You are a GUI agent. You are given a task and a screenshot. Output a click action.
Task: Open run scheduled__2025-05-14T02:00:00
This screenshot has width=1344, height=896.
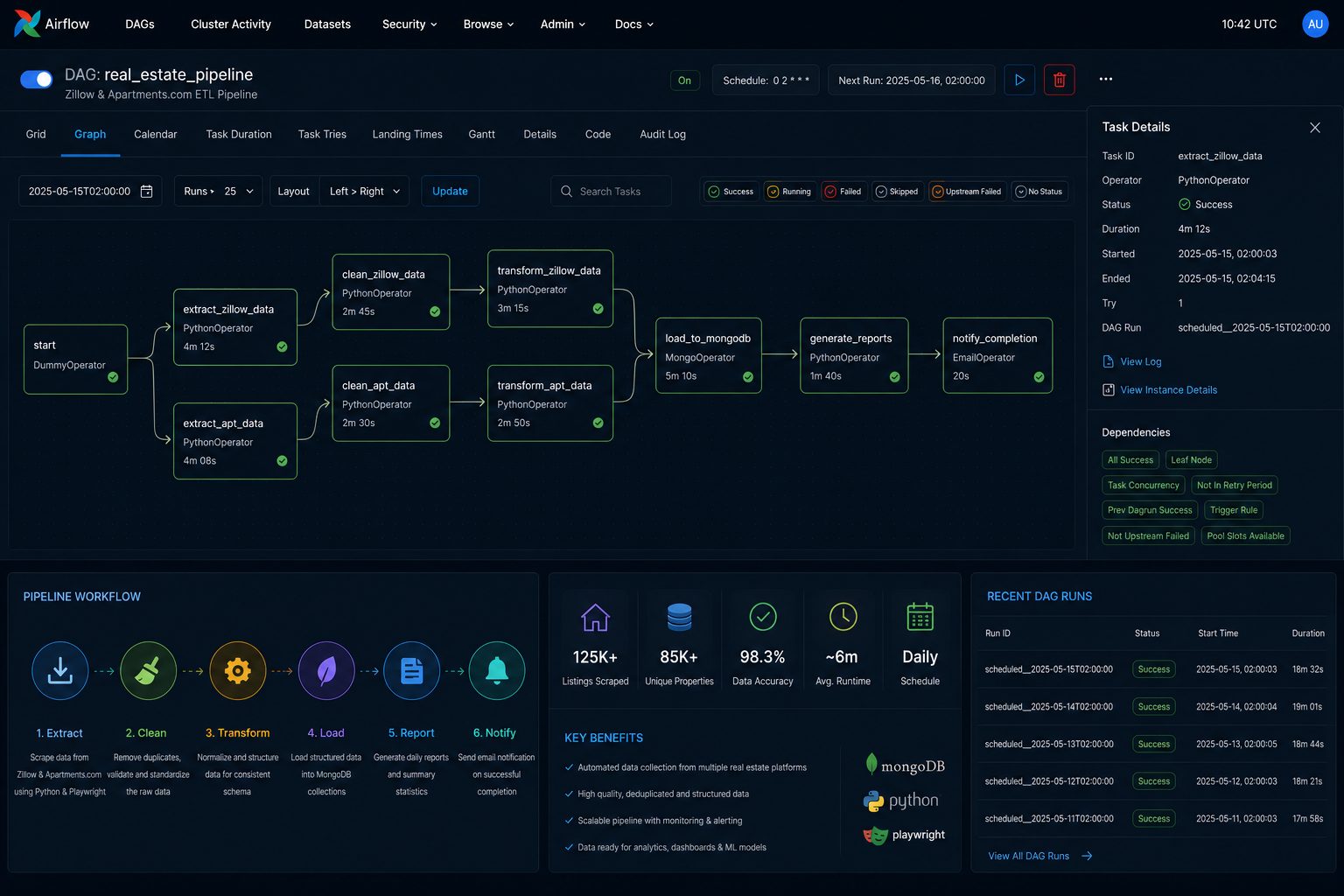pos(1048,706)
